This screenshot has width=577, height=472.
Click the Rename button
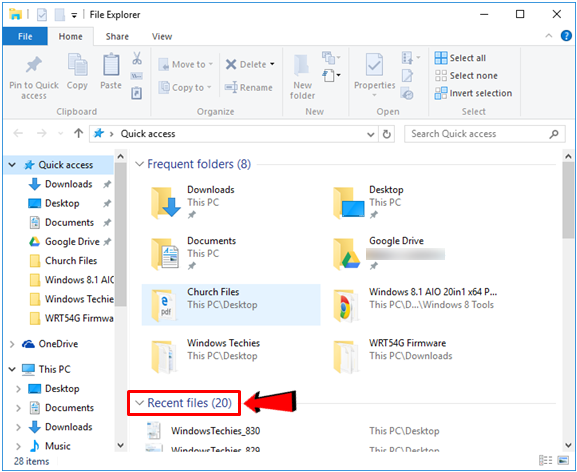(249, 88)
